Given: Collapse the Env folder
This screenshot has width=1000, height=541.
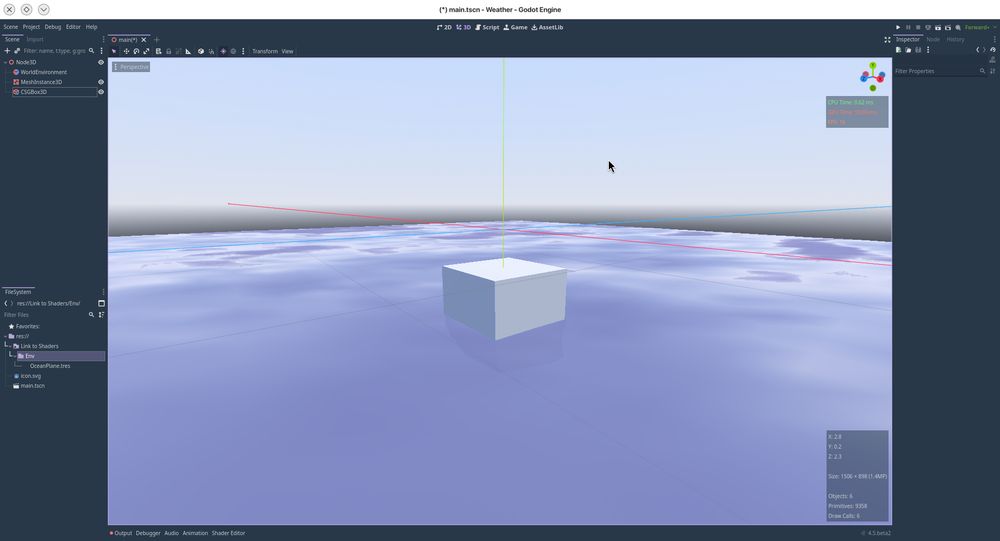Looking at the screenshot, I should (x=15, y=356).
